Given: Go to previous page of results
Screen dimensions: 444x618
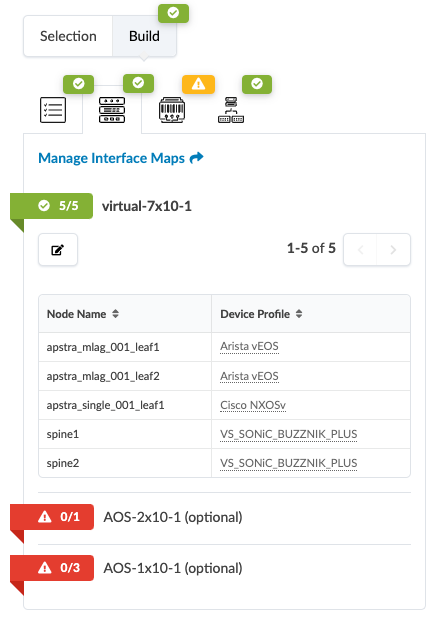Looking at the screenshot, I should 360,250.
